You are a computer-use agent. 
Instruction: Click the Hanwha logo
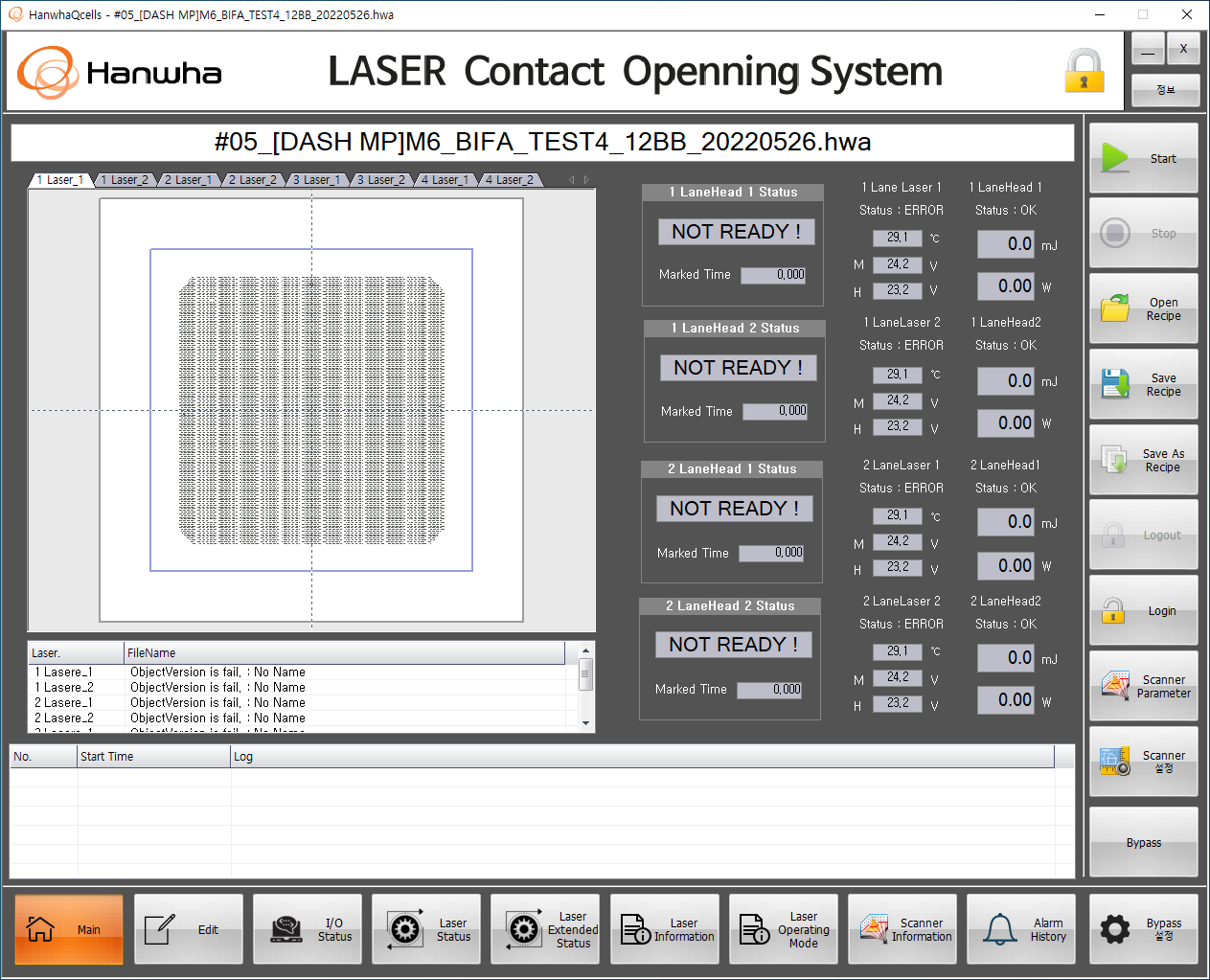[120, 72]
